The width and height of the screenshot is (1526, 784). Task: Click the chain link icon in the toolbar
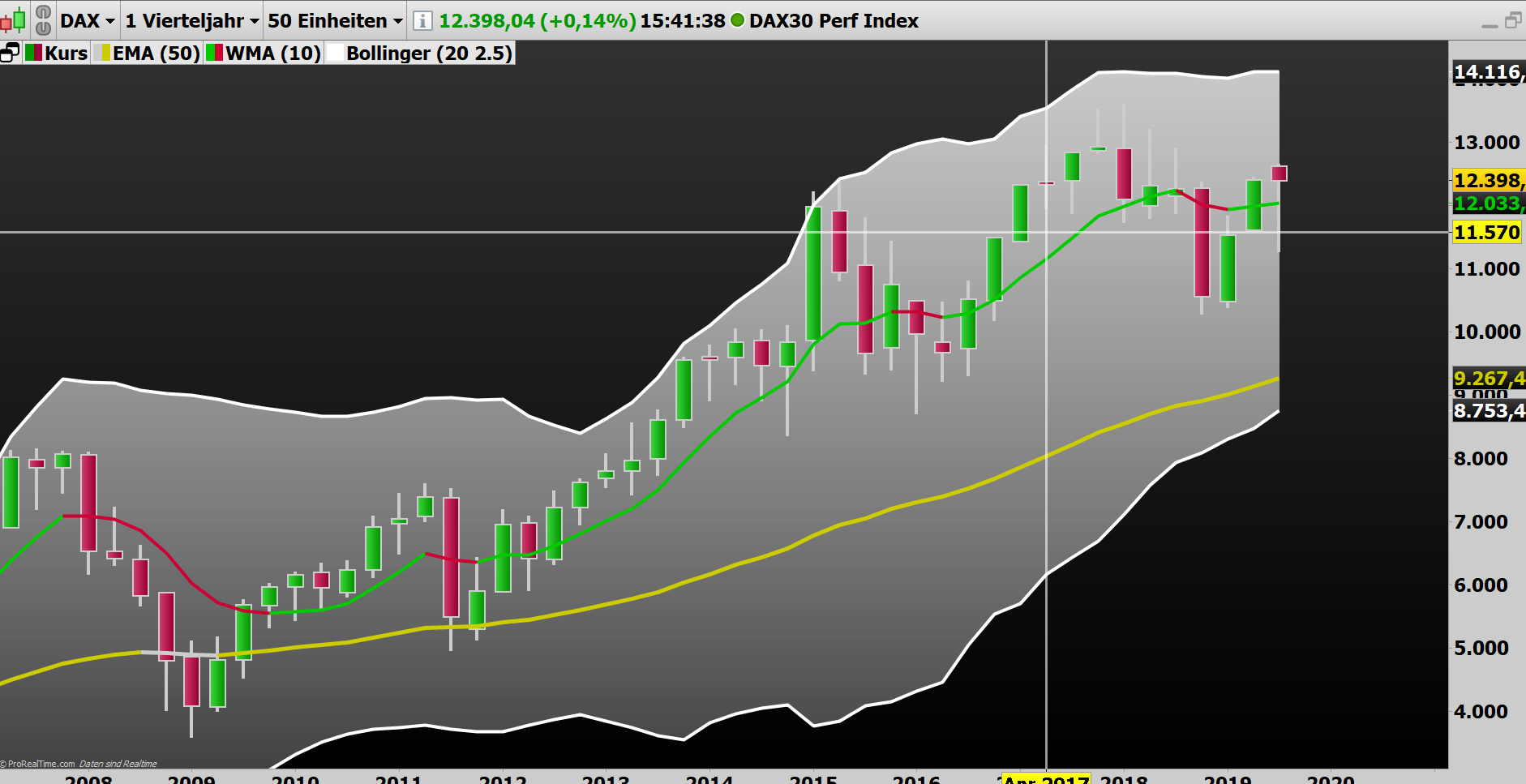pyautogui.click(x=42, y=19)
